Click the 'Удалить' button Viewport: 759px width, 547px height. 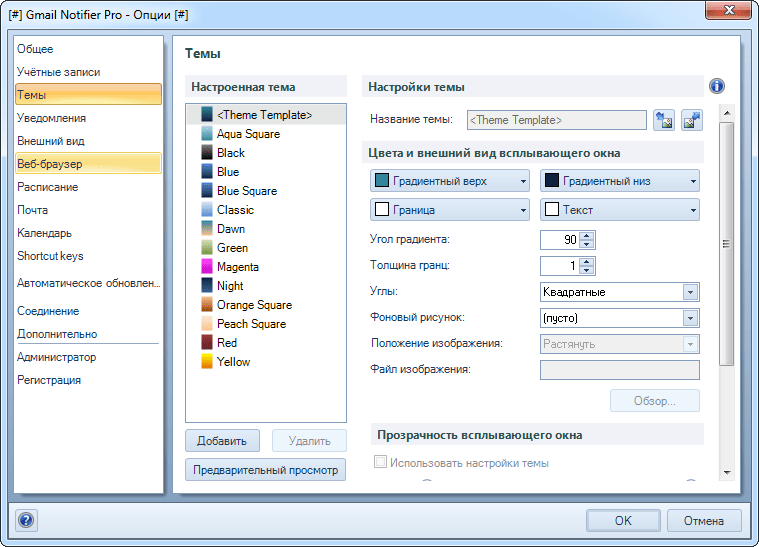[x=309, y=441]
